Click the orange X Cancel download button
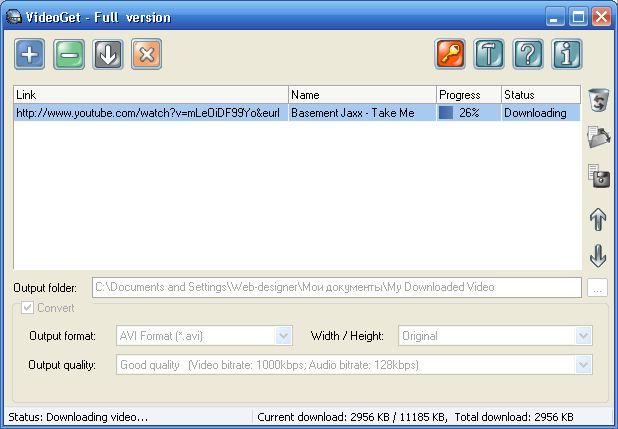The width and height of the screenshot is (618, 429). (x=146, y=54)
